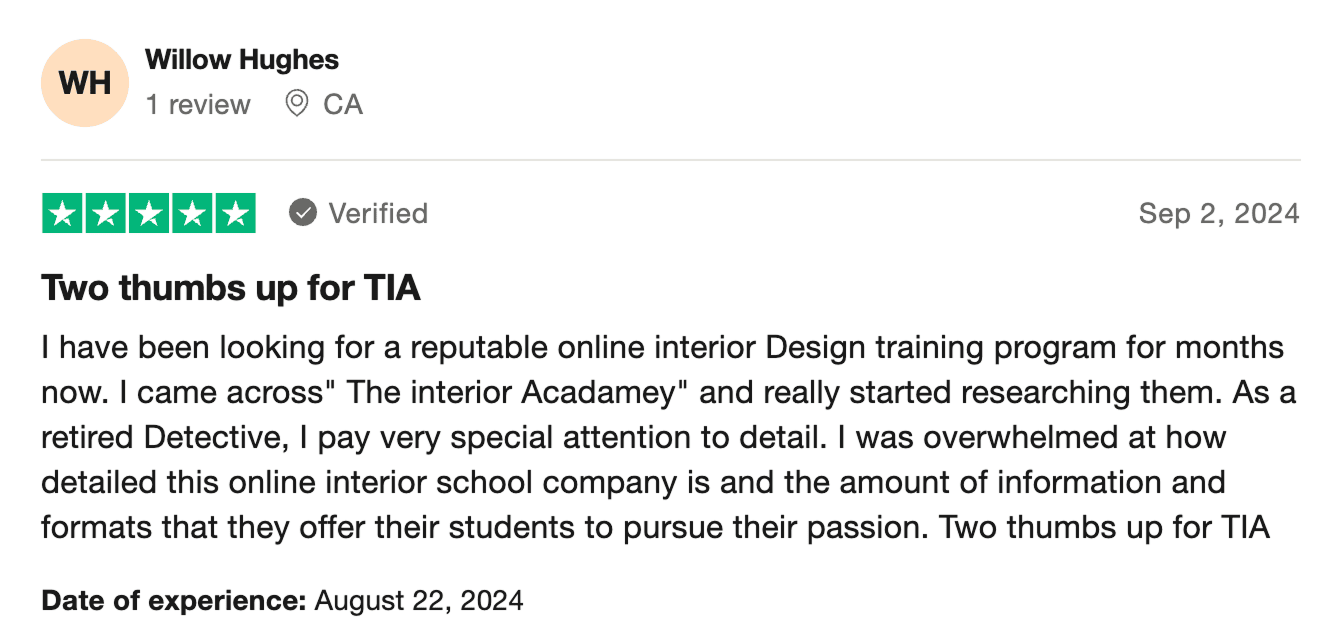Open the bold "Two thumbs up for TIA" heading
Screen dimensions: 1344x644
click(231, 289)
